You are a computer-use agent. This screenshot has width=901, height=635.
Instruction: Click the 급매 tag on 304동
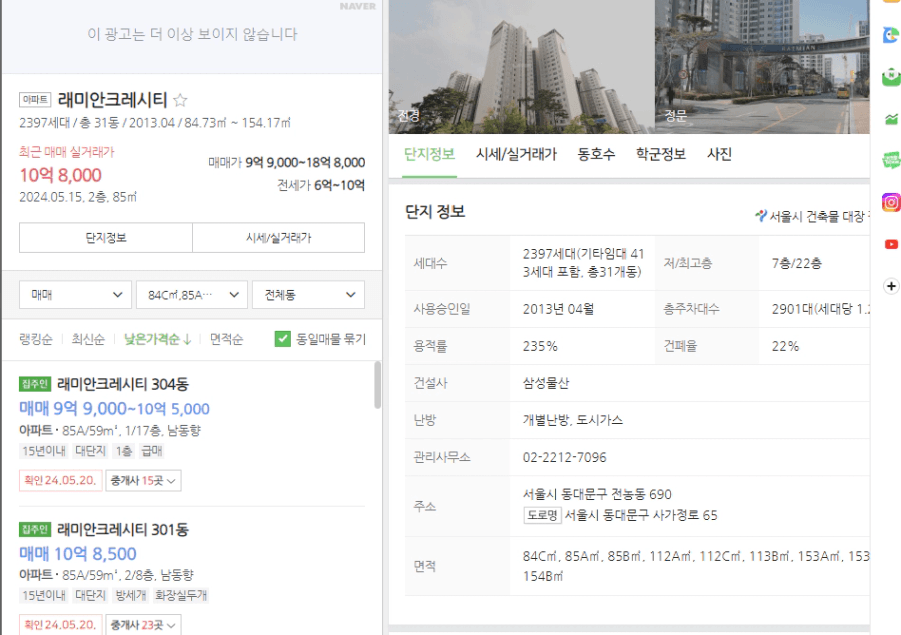pos(152,451)
